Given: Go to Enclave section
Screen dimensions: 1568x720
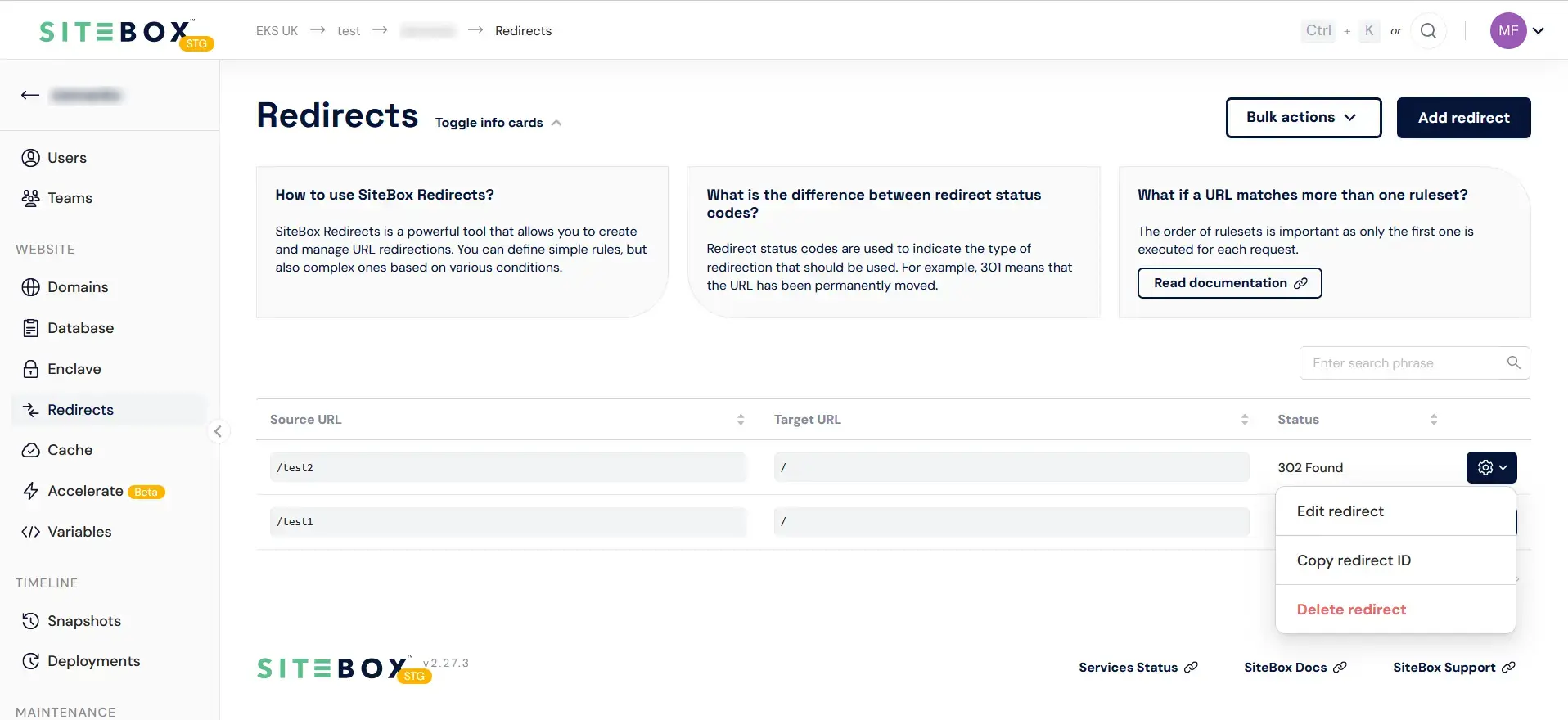Looking at the screenshot, I should (x=74, y=369).
